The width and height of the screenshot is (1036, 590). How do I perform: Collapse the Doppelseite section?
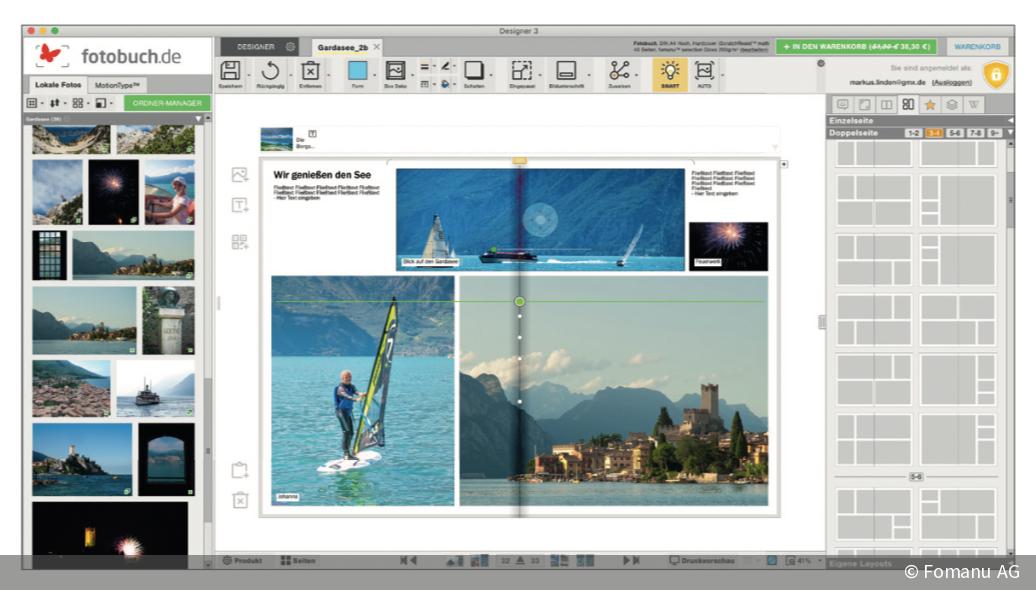1010,133
